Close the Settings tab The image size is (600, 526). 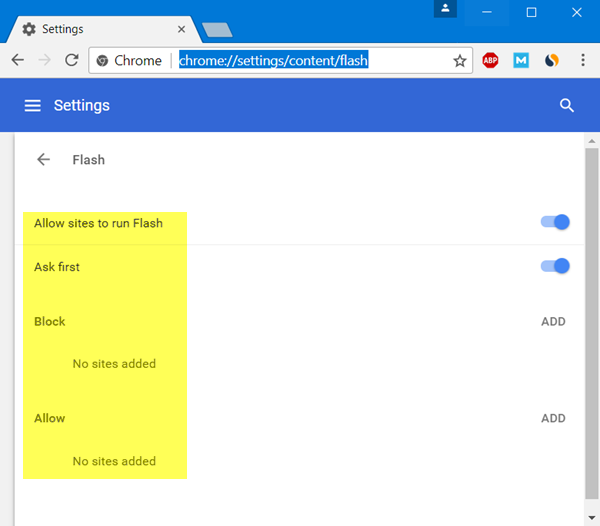181,29
